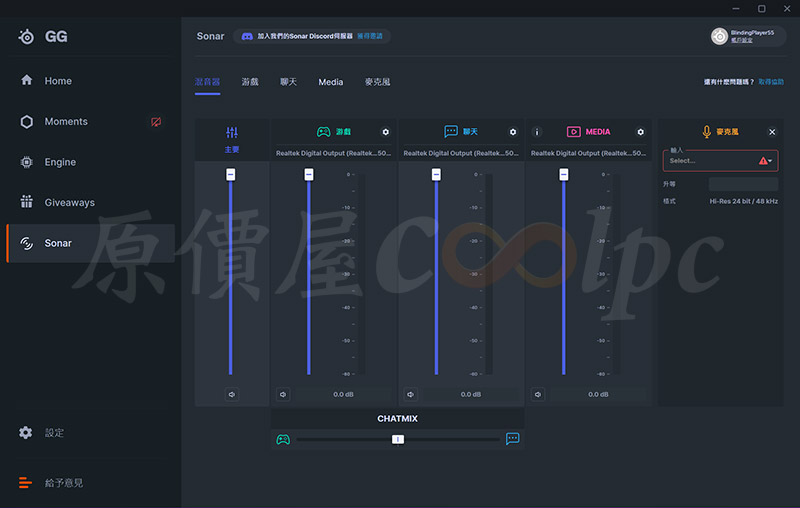This screenshot has width=800, height=508.
Task: Maximize the GG window
Action: click(x=761, y=9)
